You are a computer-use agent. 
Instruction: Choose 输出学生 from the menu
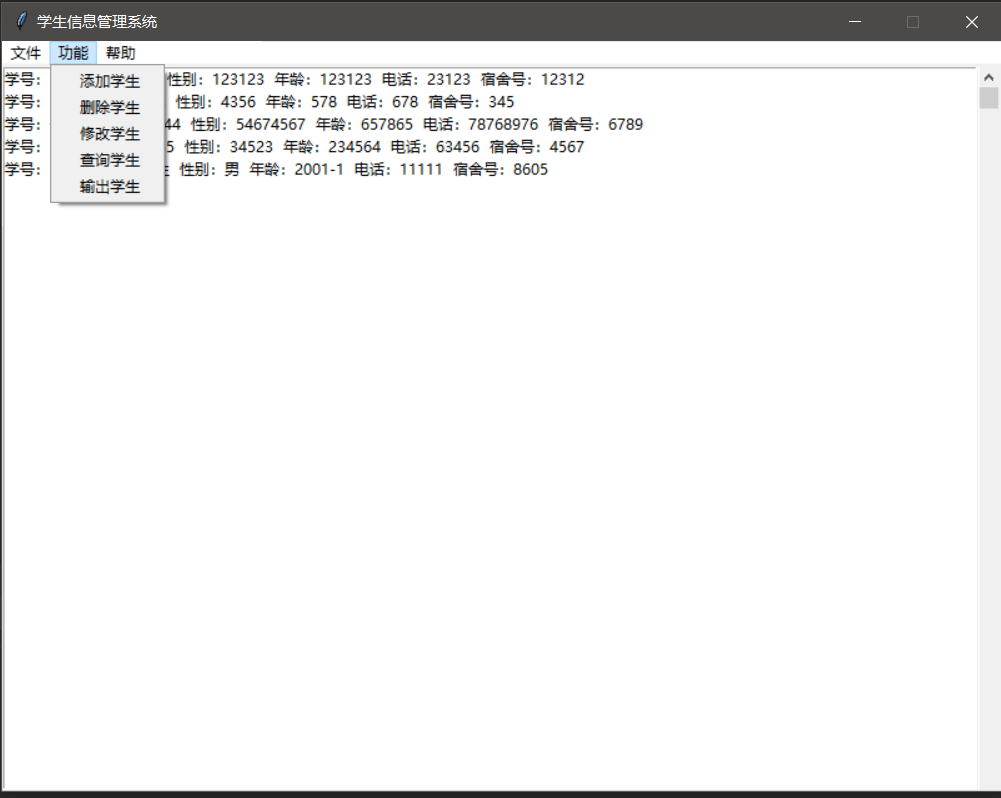(109, 186)
